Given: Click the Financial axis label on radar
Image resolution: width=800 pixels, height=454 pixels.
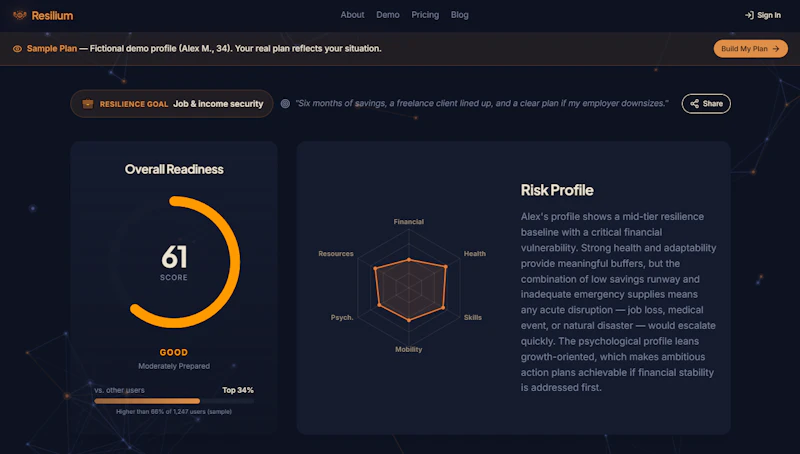Looking at the screenshot, I should pyautogui.click(x=409, y=222).
